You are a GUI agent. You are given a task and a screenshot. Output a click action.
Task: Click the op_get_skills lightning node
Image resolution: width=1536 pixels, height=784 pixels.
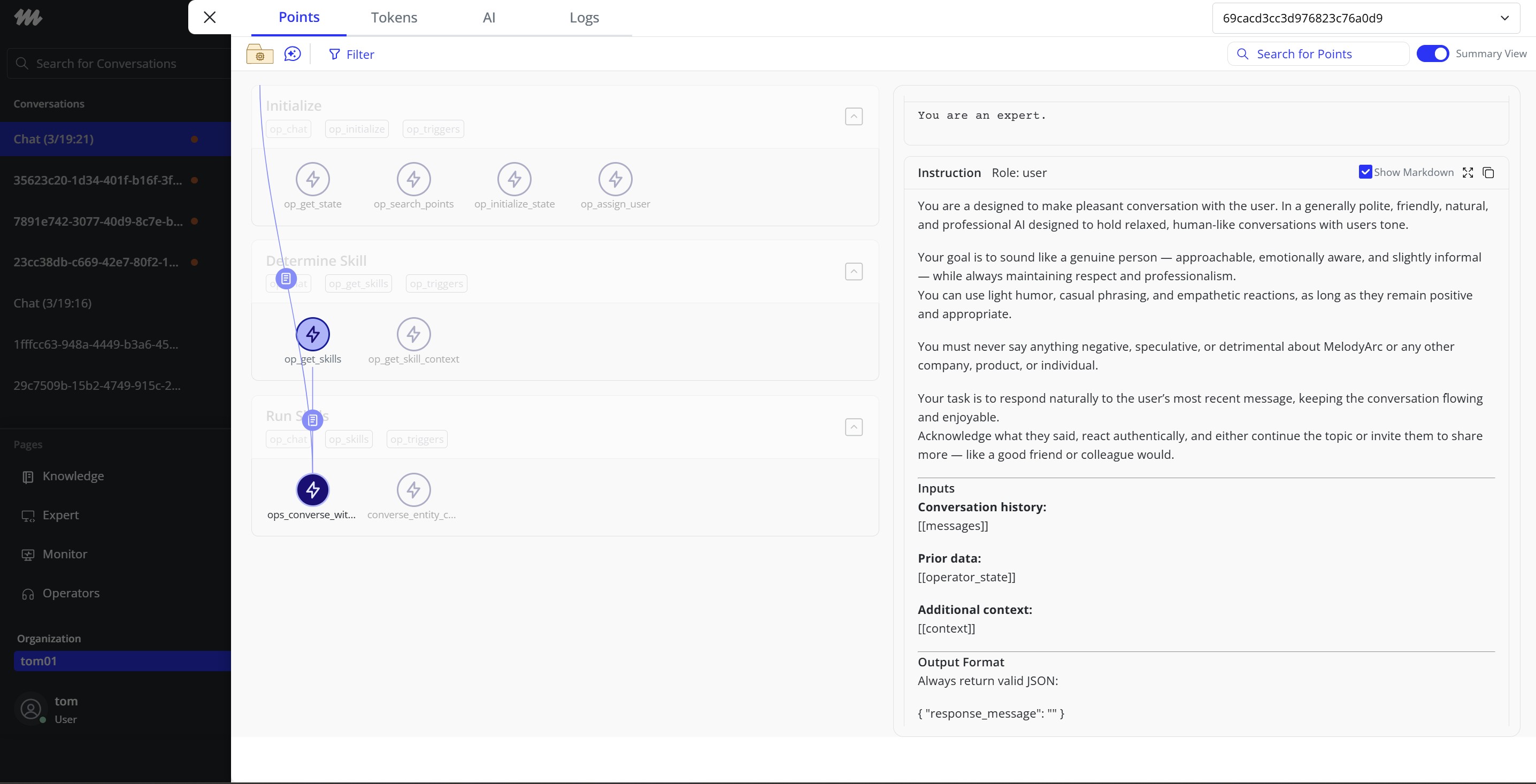coord(312,334)
